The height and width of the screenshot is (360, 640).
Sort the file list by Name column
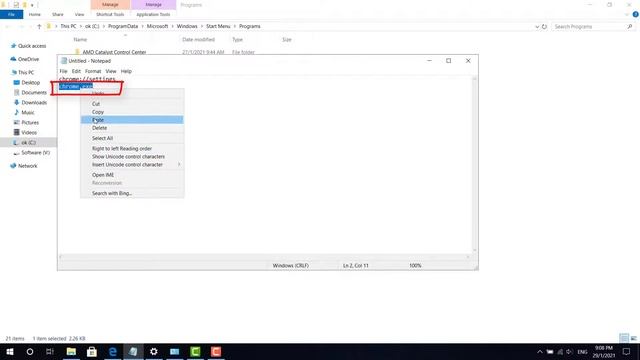(x=80, y=40)
